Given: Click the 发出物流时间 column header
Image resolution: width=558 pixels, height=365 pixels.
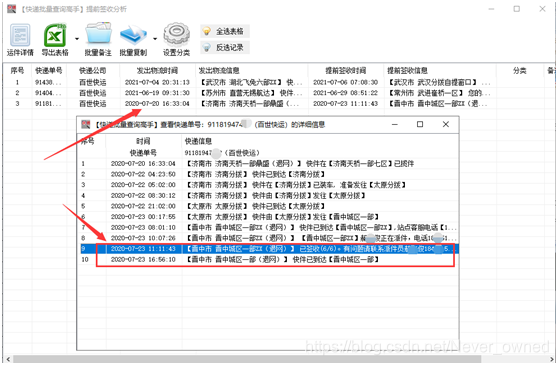Looking at the screenshot, I should (157, 70).
